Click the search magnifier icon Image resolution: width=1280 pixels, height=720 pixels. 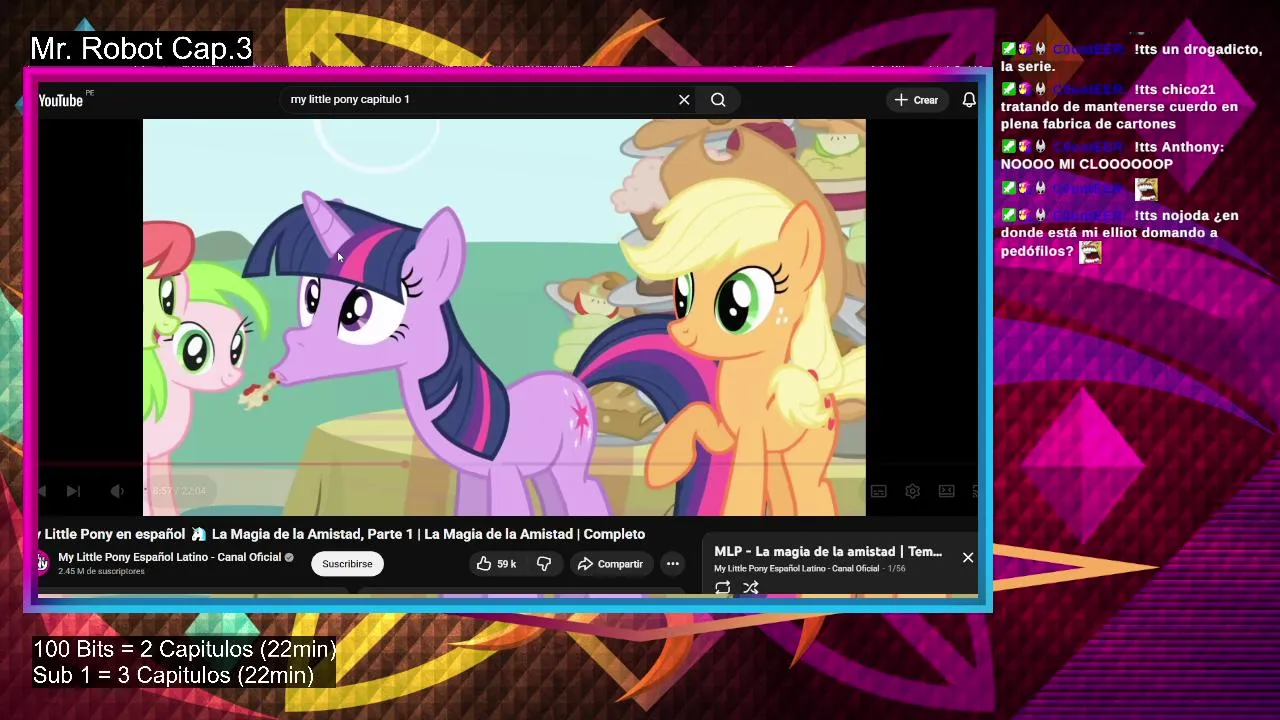tap(718, 100)
